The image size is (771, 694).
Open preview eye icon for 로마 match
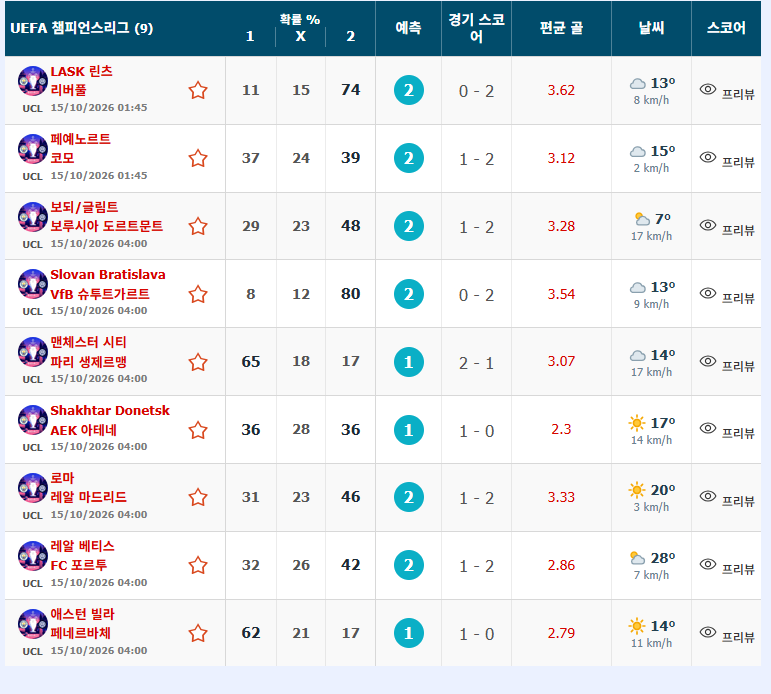pyautogui.click(x=708, y=496)
